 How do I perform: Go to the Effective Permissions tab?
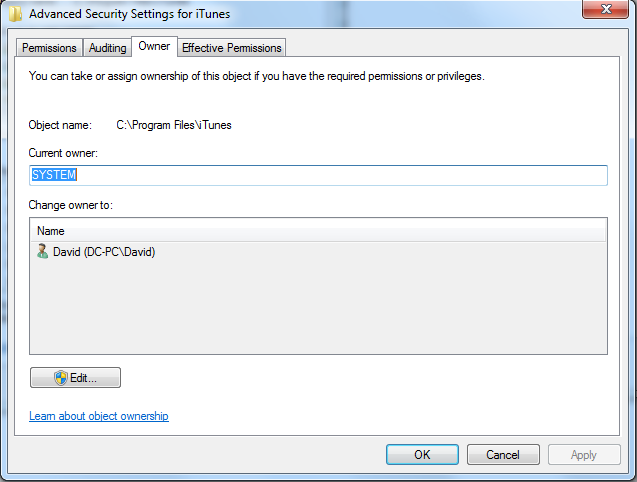[x=232, y=48]
